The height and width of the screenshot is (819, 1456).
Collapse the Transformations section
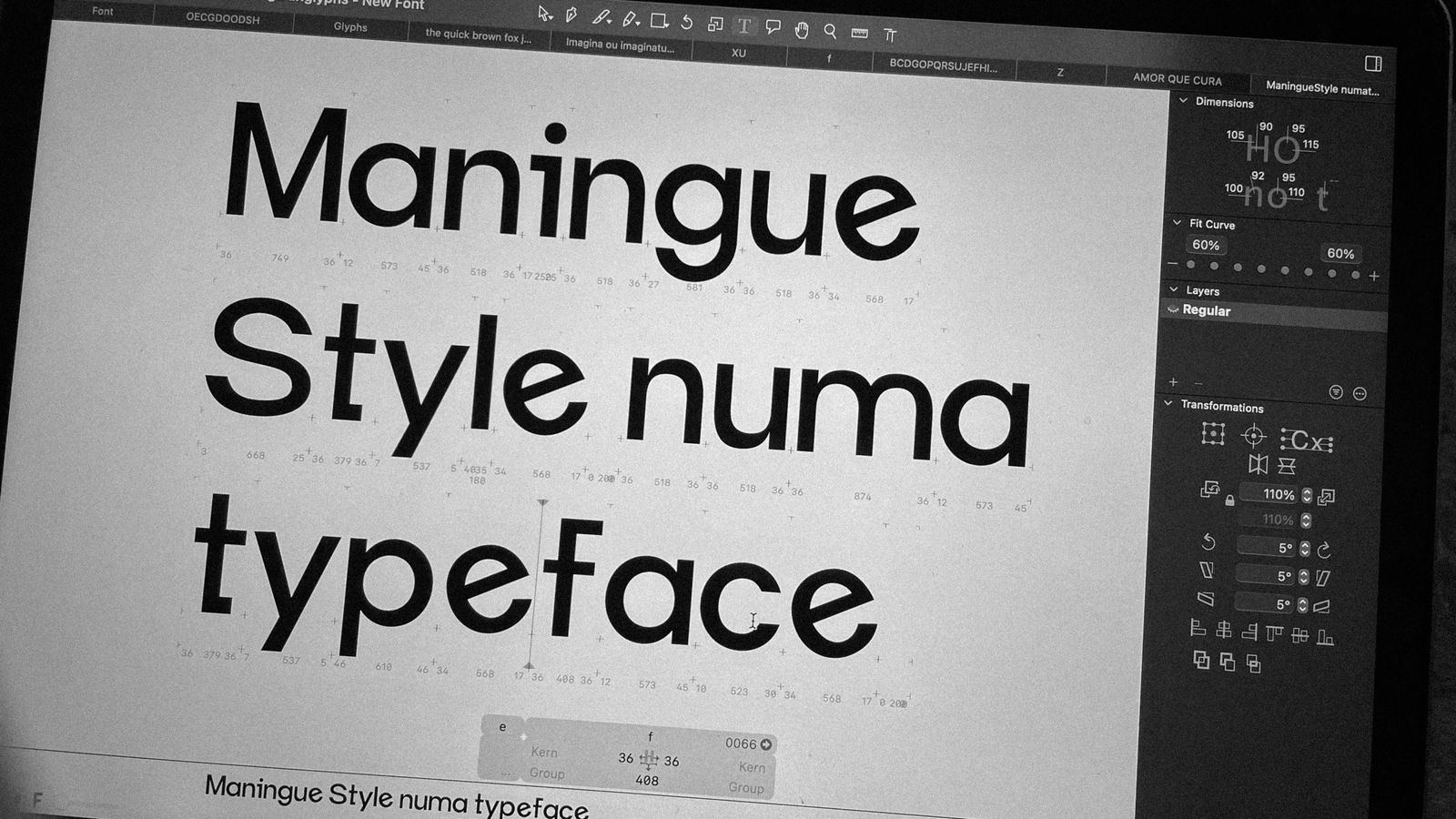1168,403
